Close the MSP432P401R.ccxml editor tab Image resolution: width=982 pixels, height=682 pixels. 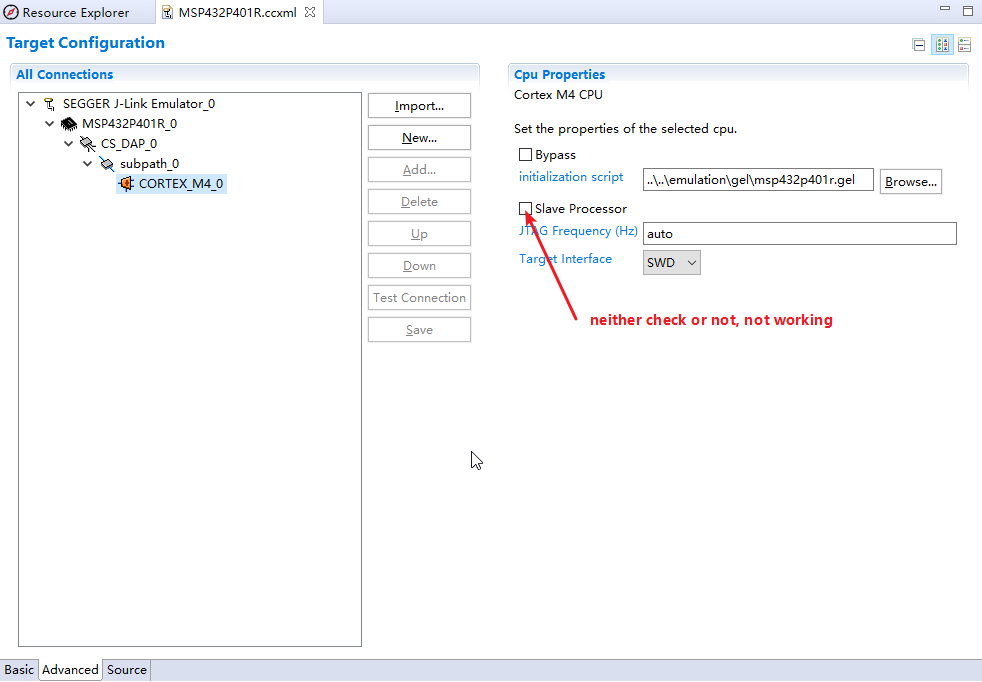point(310,12)
